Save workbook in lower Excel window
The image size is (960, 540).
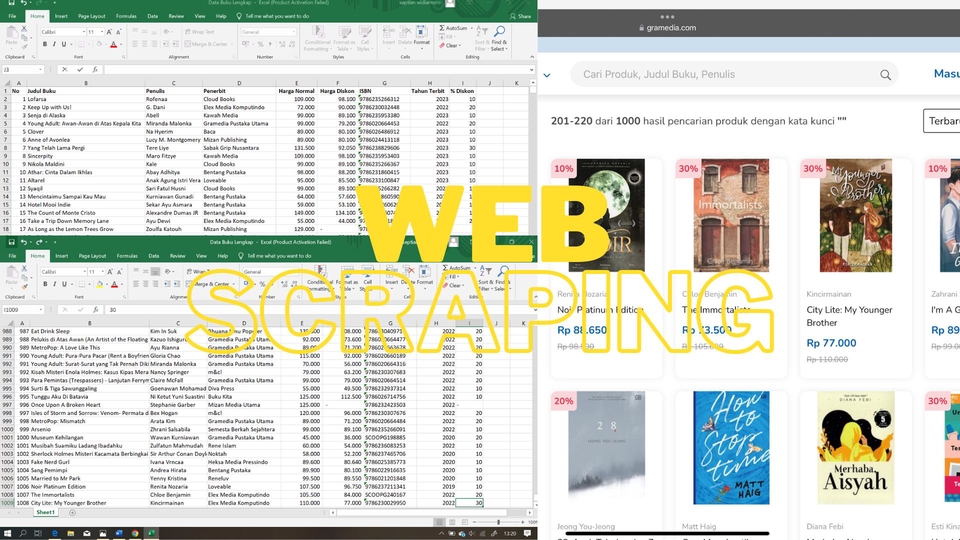11,242
